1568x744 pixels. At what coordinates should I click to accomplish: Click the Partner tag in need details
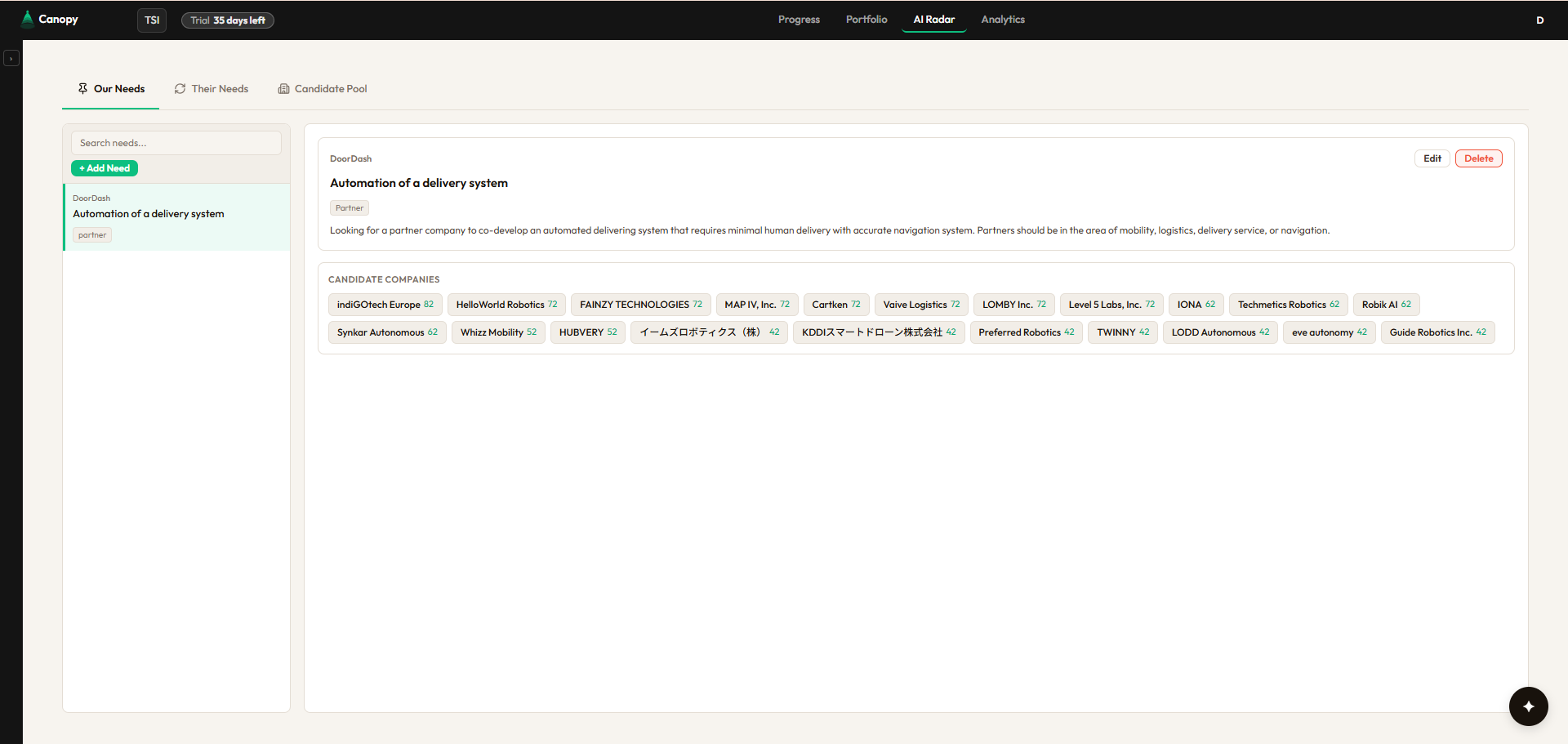[350, 208]
